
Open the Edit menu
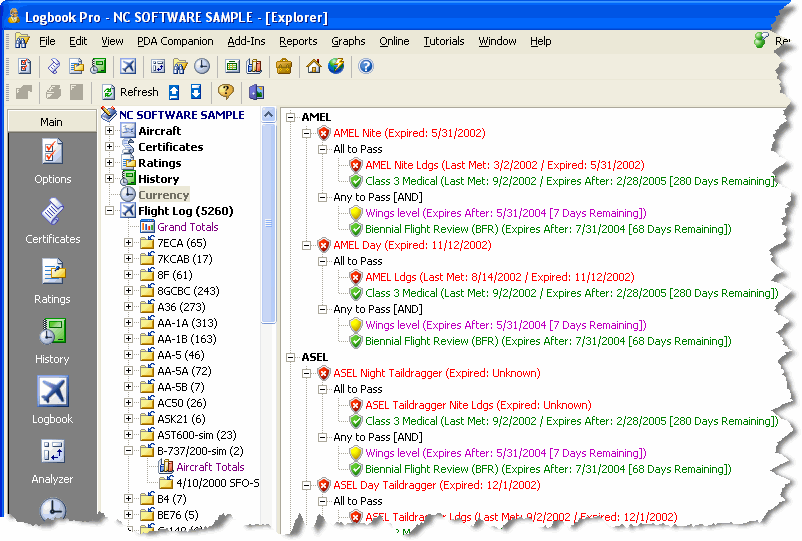78,41
